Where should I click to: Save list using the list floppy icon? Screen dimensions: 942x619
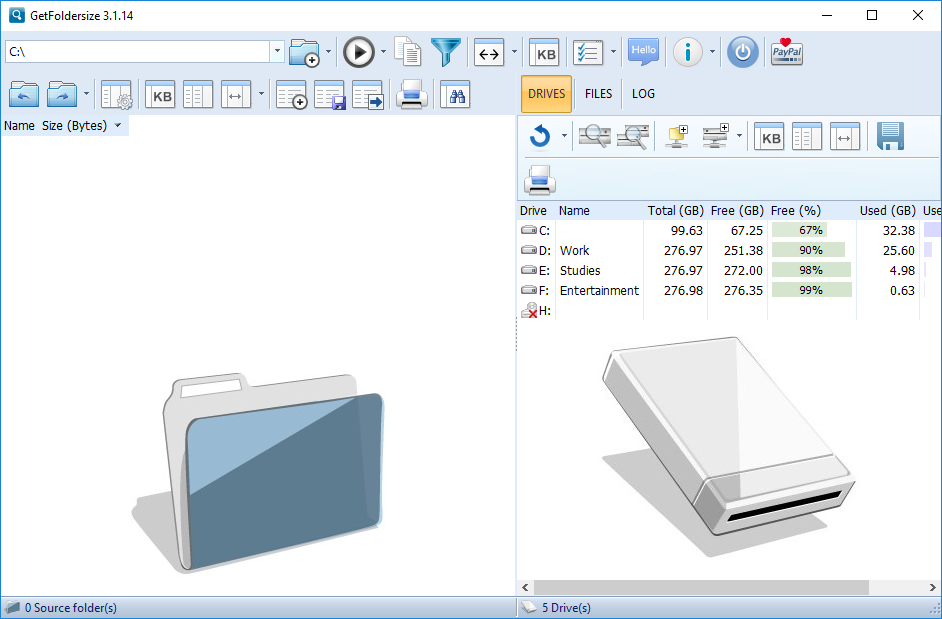tap(329, 95)
